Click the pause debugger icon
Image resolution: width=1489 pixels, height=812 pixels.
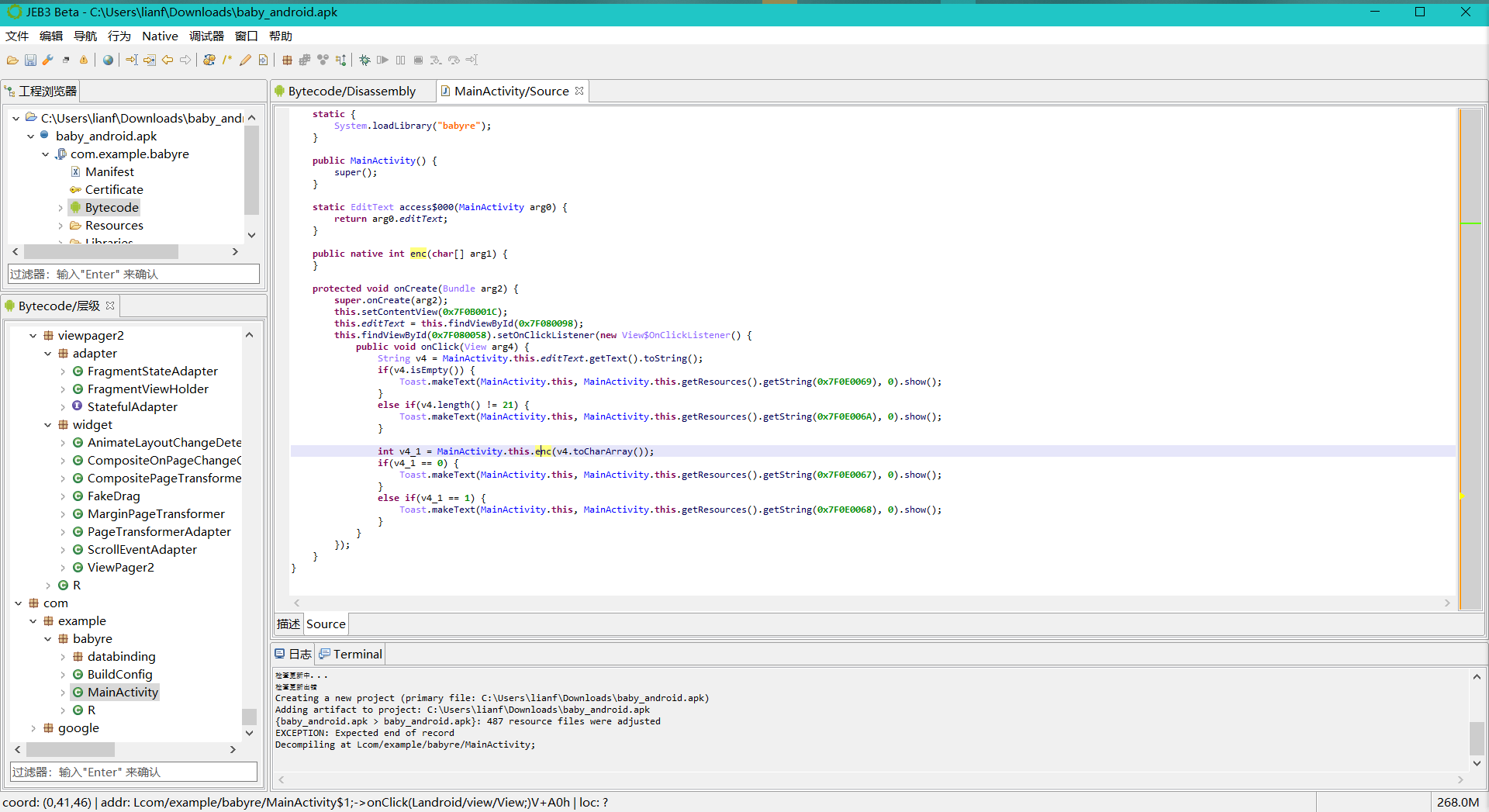point(400,60)
